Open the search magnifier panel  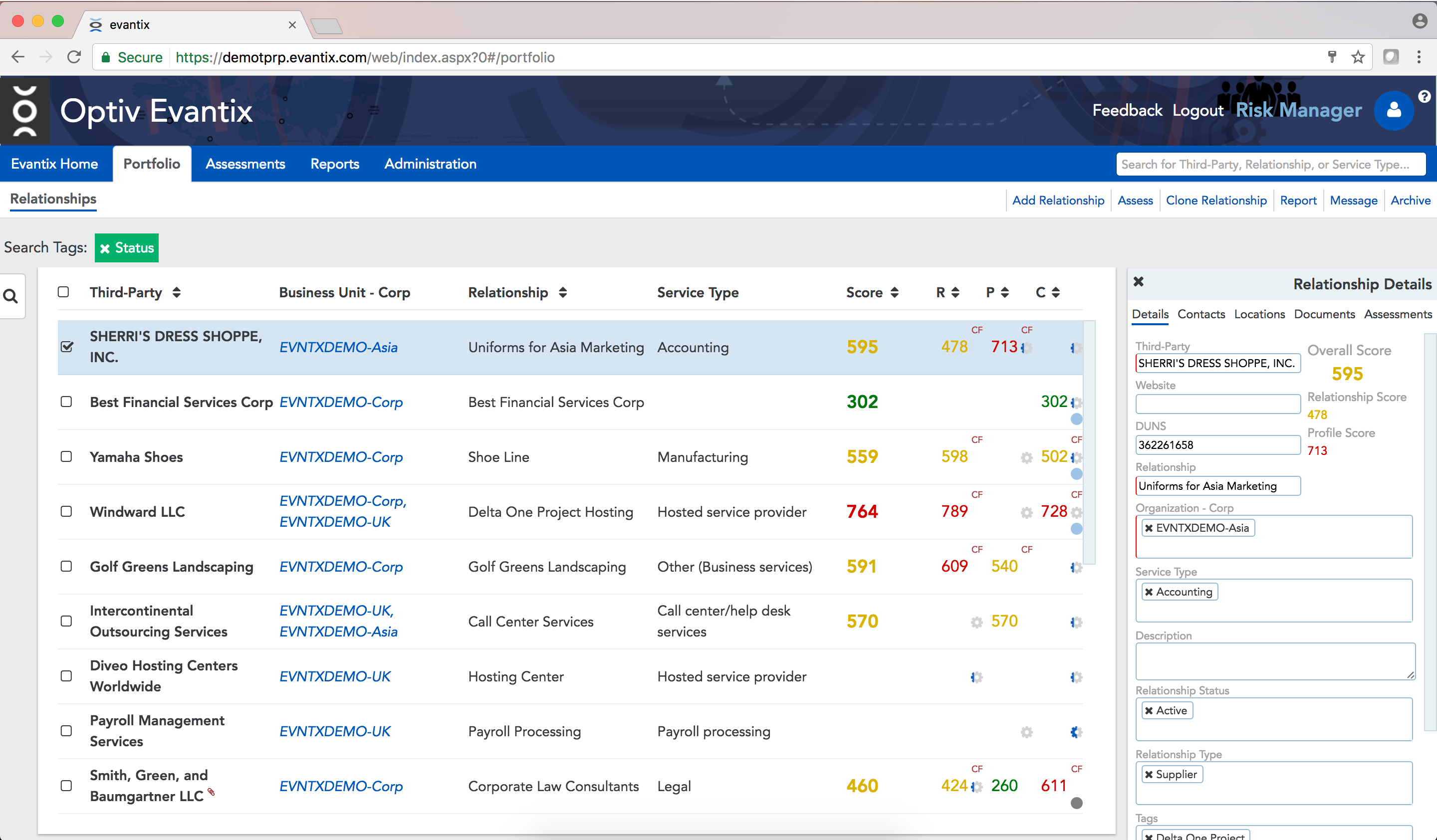[x=11, y=296]
